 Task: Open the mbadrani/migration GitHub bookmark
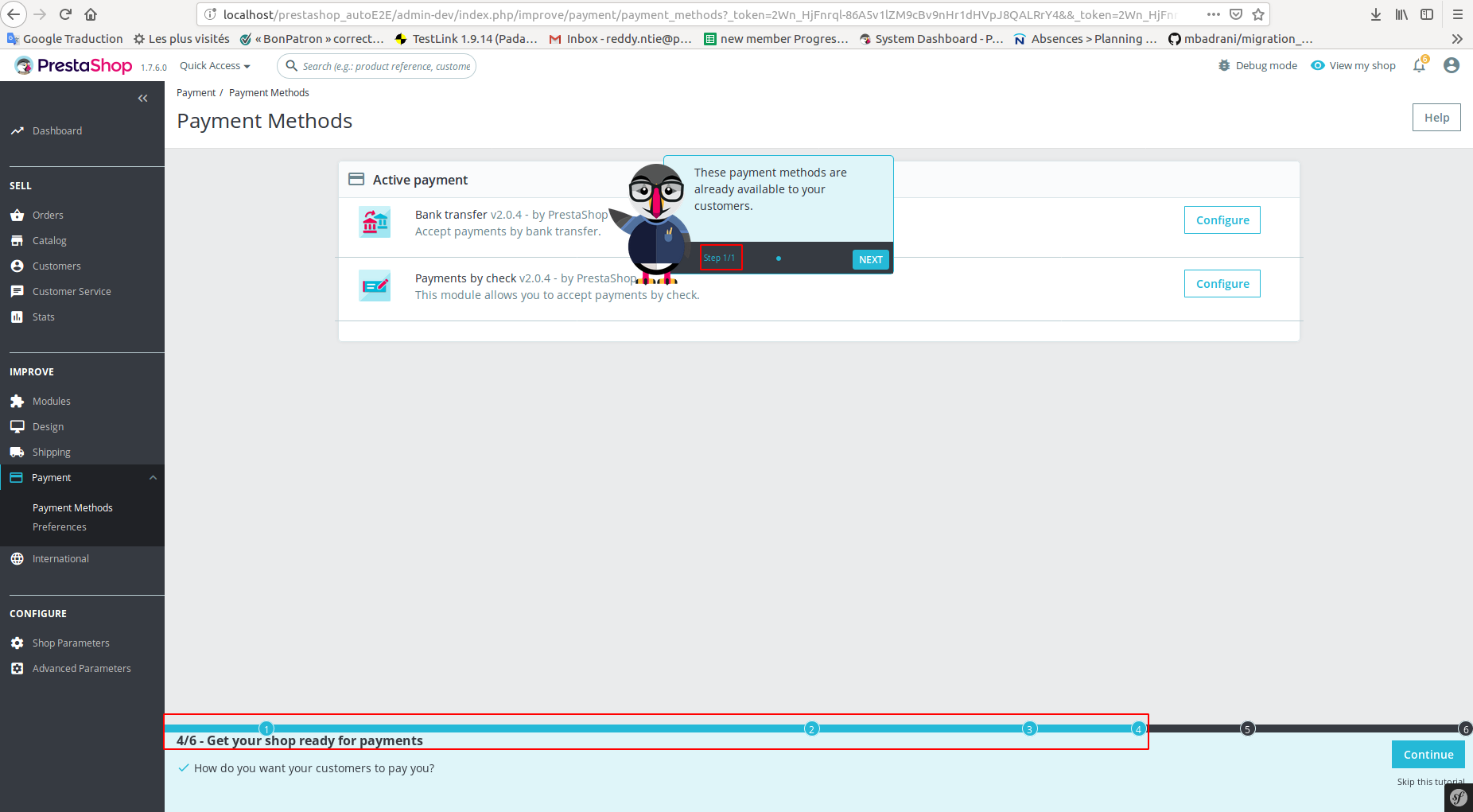(x=1240, y=38)
